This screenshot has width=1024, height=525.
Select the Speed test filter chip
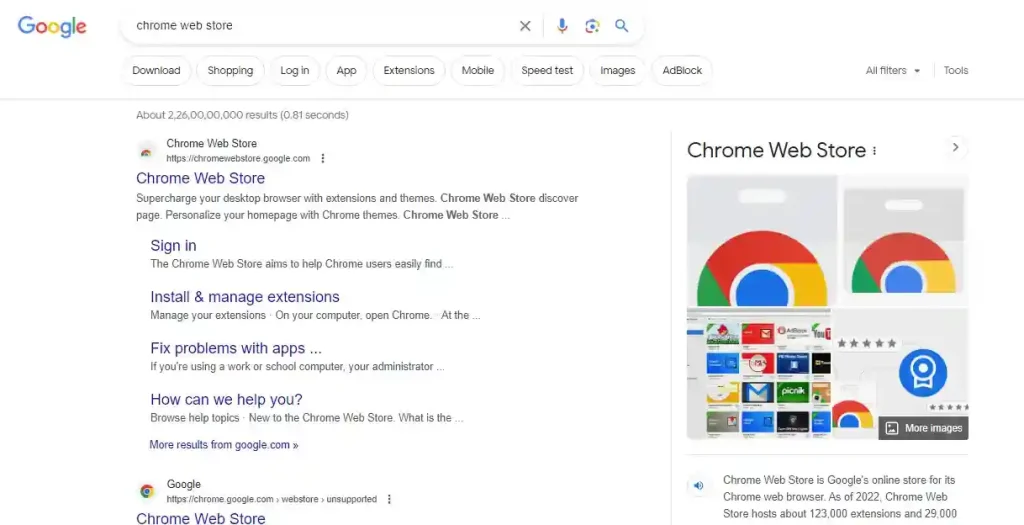coord(547,71)
